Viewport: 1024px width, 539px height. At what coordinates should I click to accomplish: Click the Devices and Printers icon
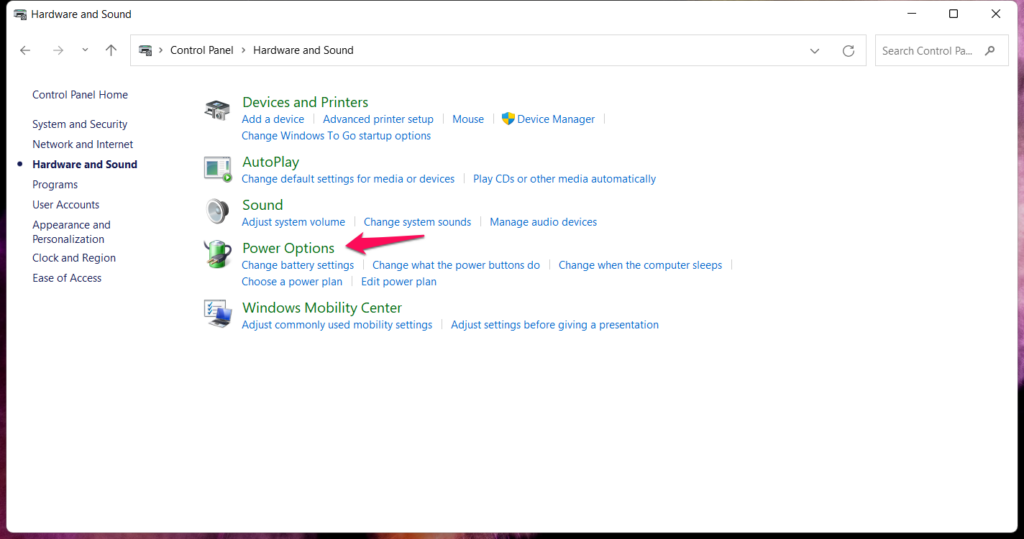[217, 110]
